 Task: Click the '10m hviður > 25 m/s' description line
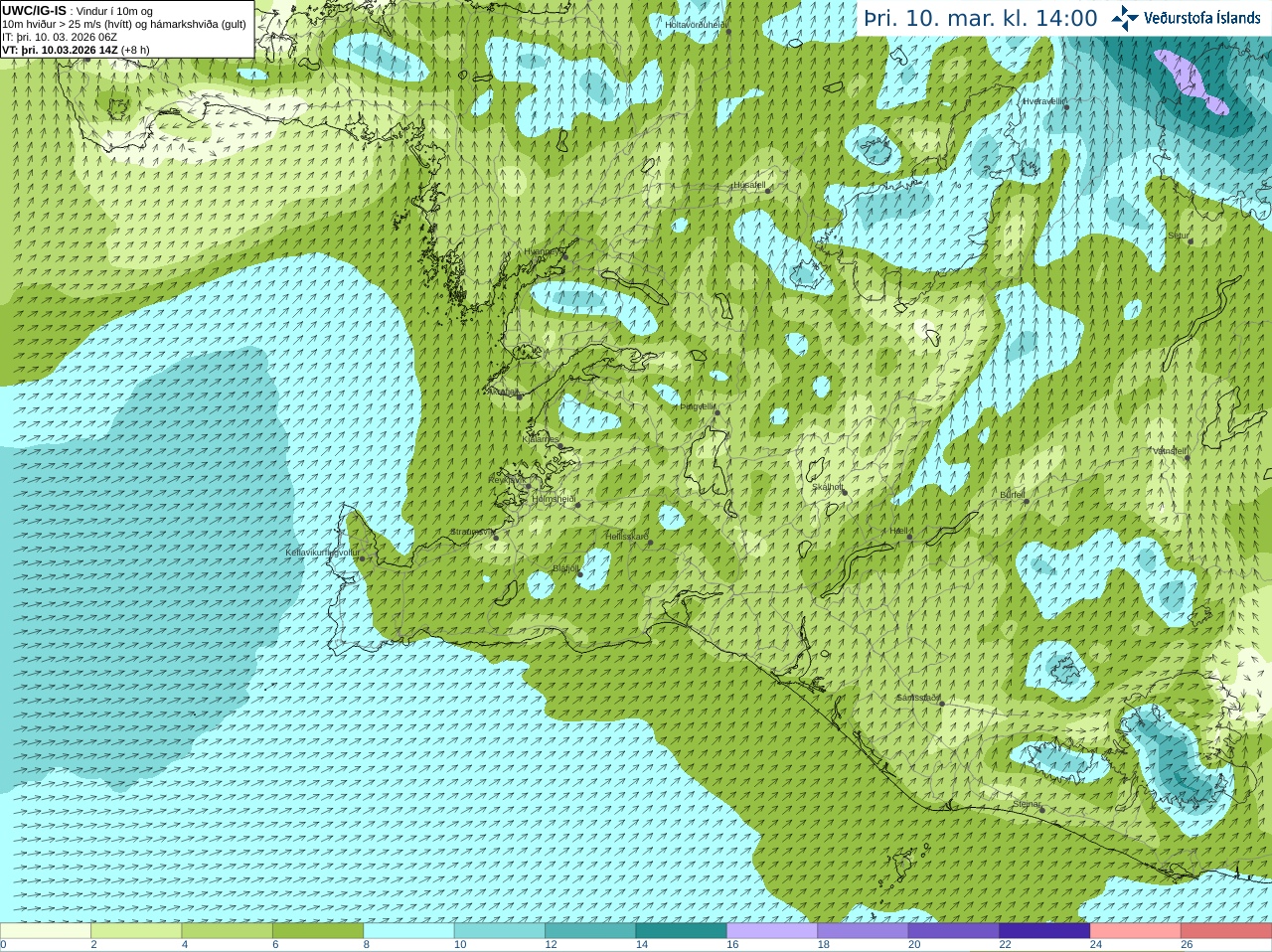pos(124,24)
